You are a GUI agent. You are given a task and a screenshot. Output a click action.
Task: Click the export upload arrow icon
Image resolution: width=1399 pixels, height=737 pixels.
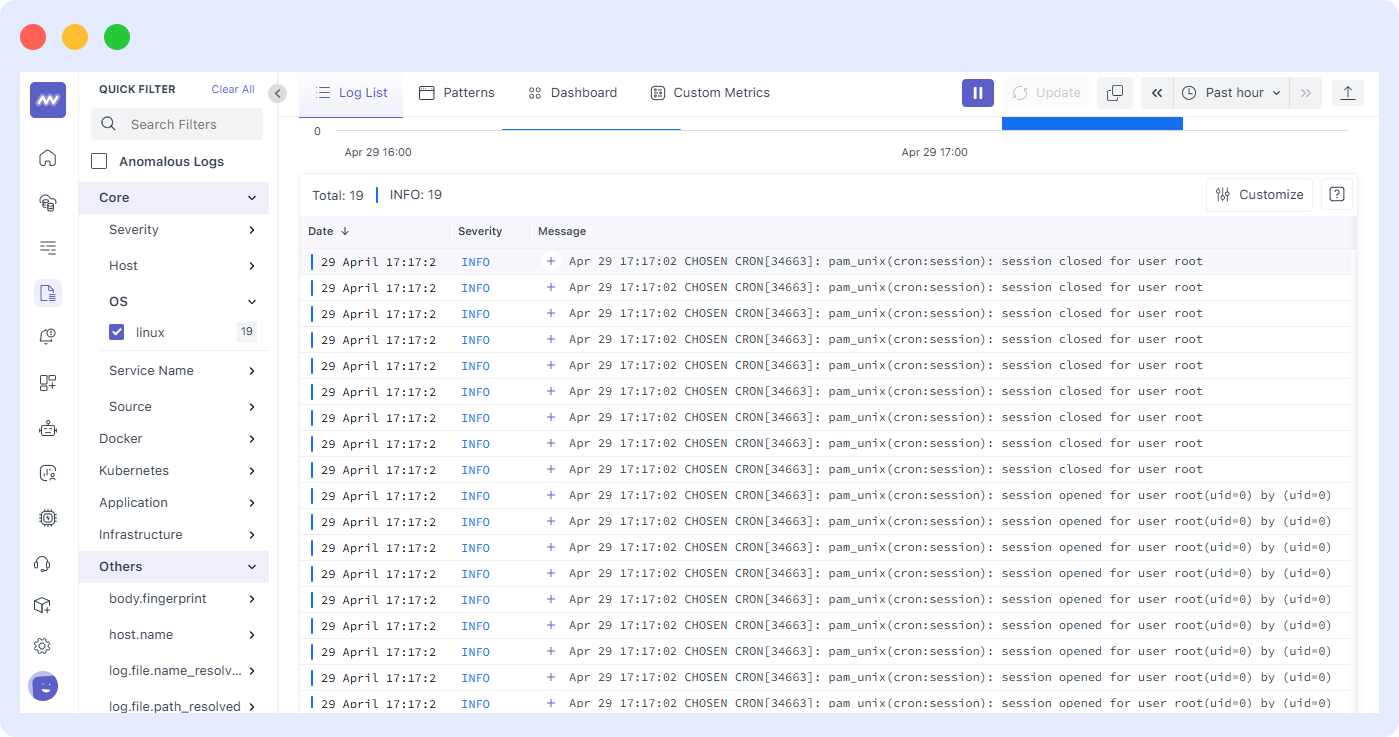[x=1348, y=93]
